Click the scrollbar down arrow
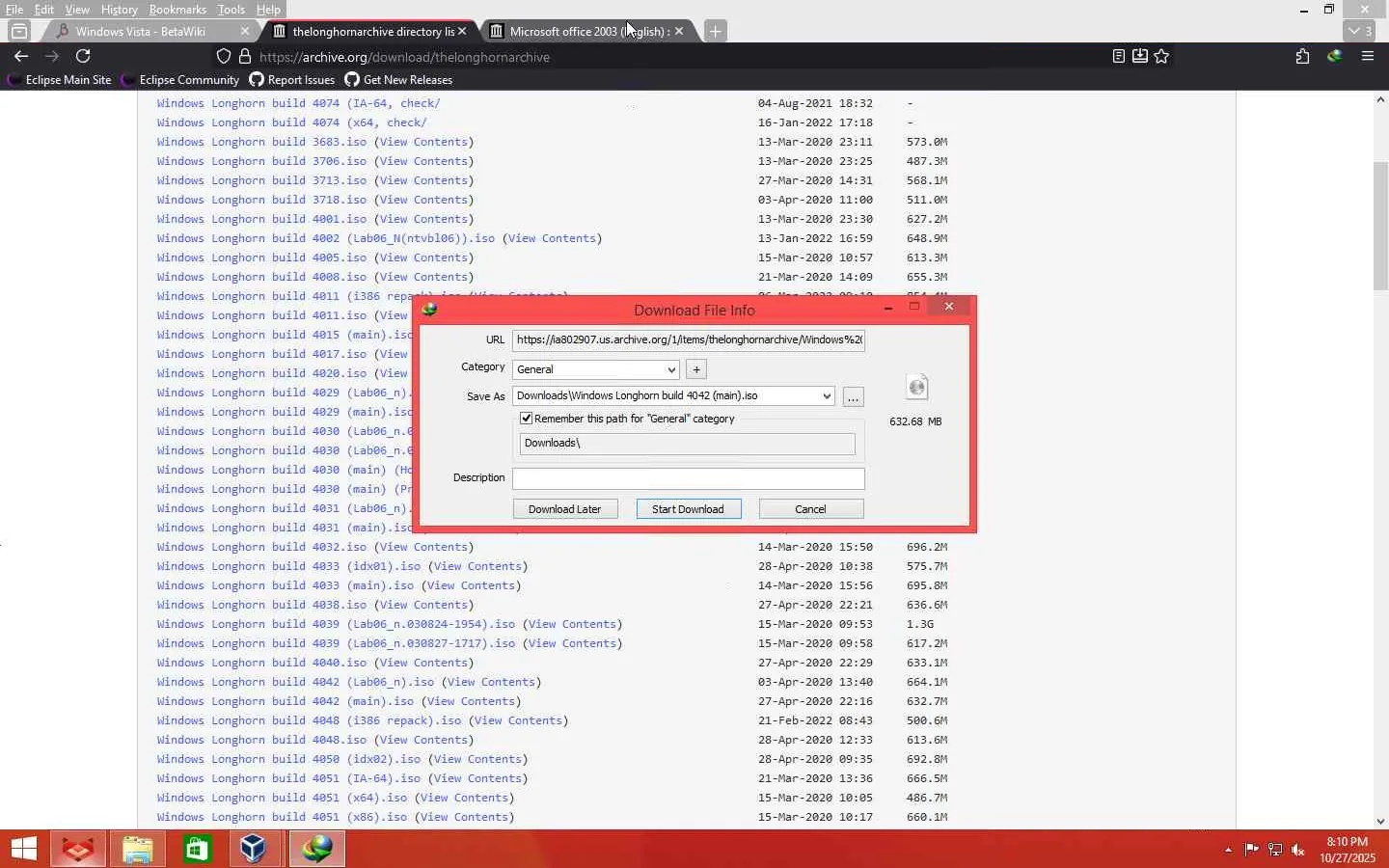The height and width of the screenshot is (868, 1389). coord(1380,821)
